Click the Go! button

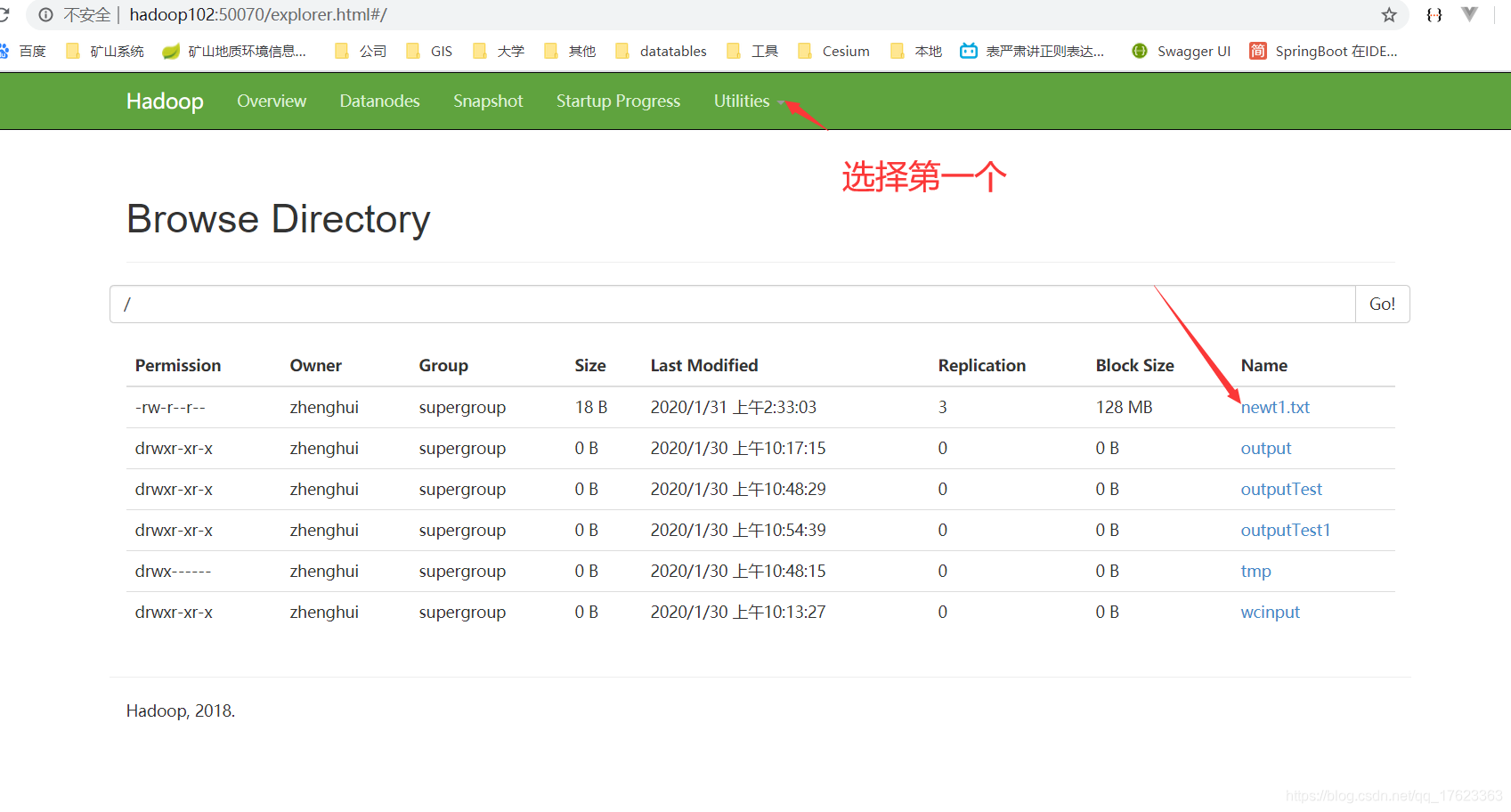[x=1382, y=304]
